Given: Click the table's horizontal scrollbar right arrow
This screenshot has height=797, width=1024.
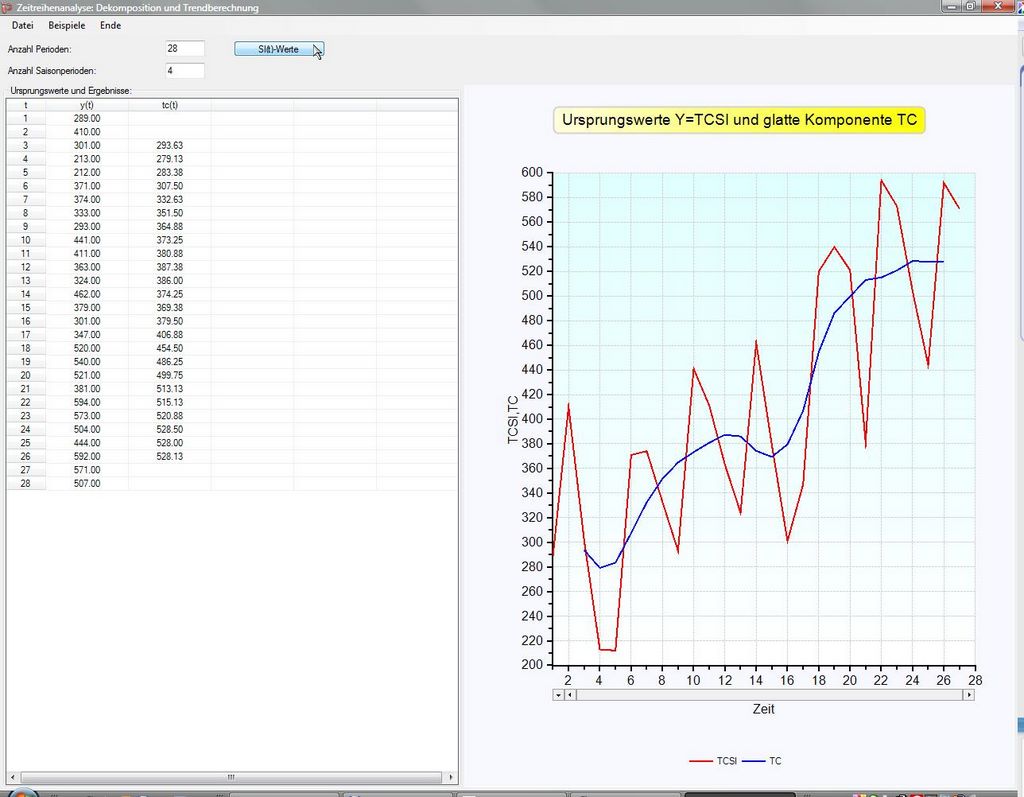Looking at the screenshot, I should click(451, 777).
